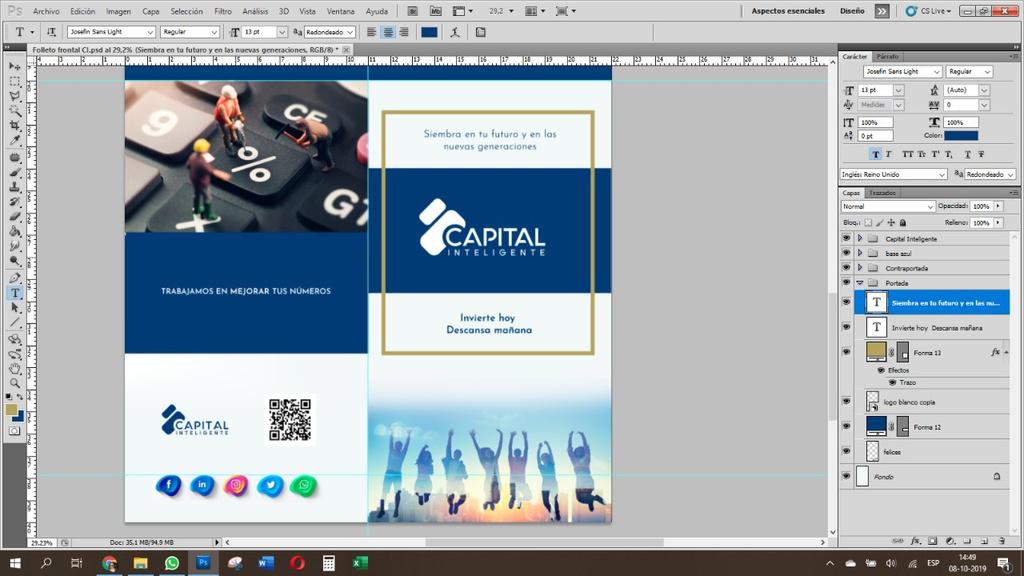Image resolution: width=1024 pixels, height=576 pixels.
Task: Hide the base azul layer group
Action: (x=846, y=253)
